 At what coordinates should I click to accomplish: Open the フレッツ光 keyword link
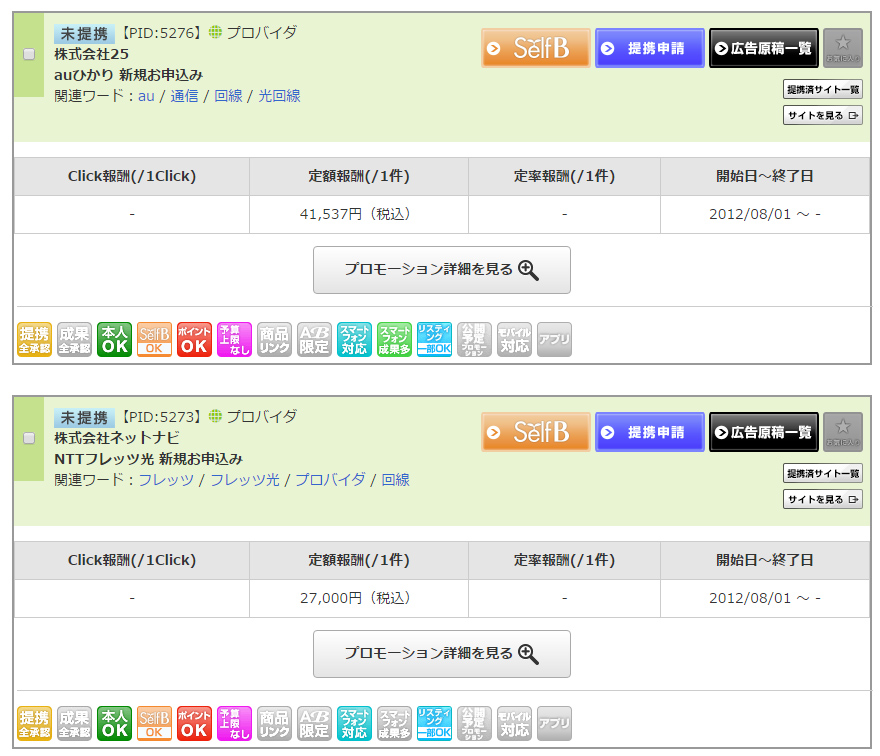(x=245, y=480)
